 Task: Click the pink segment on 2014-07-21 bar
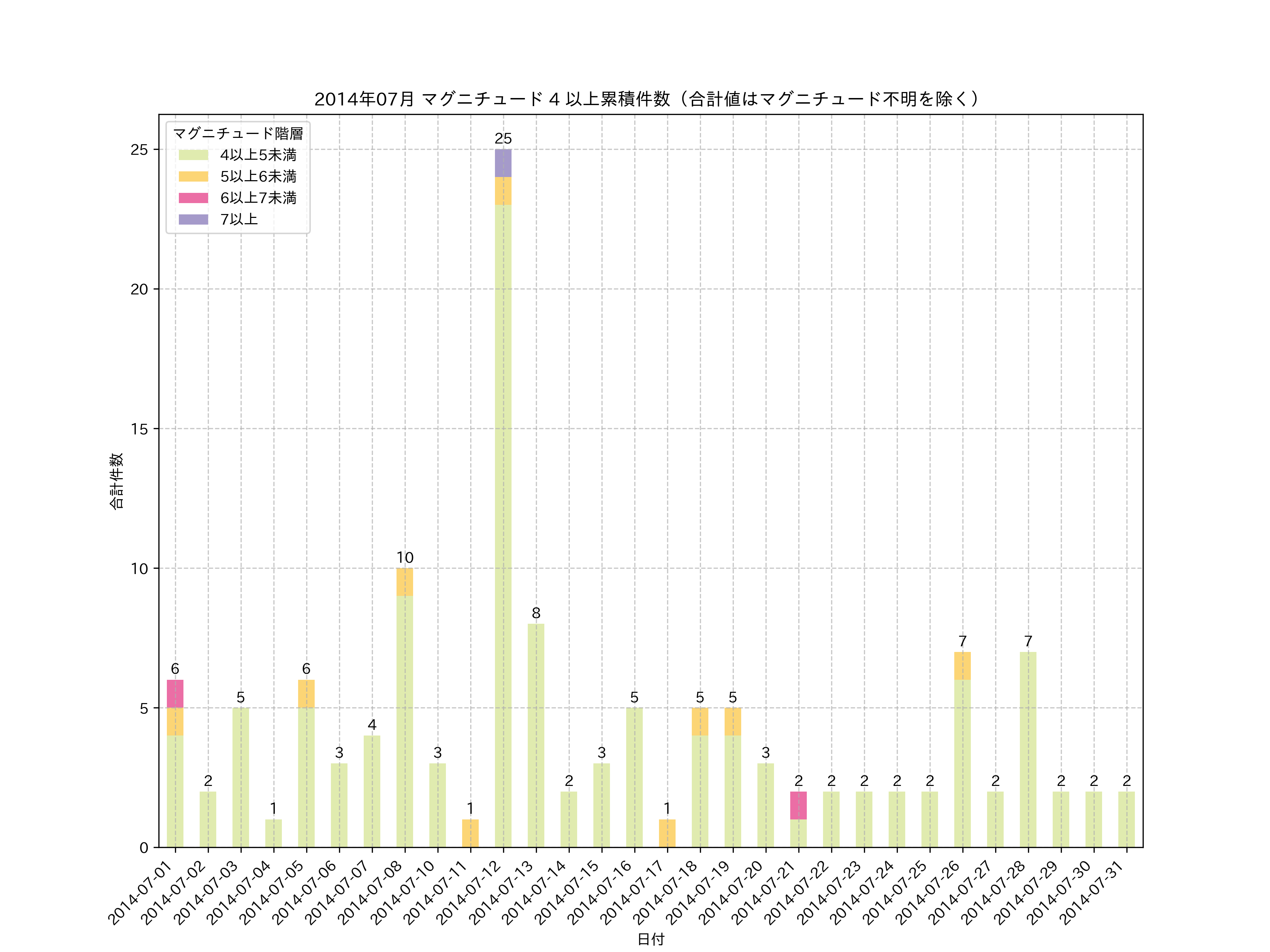click(x=798, y=805)
